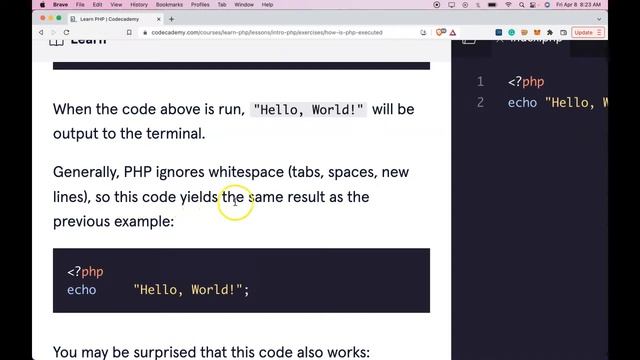
Task: Open the View menu
Action: (116, 5)
